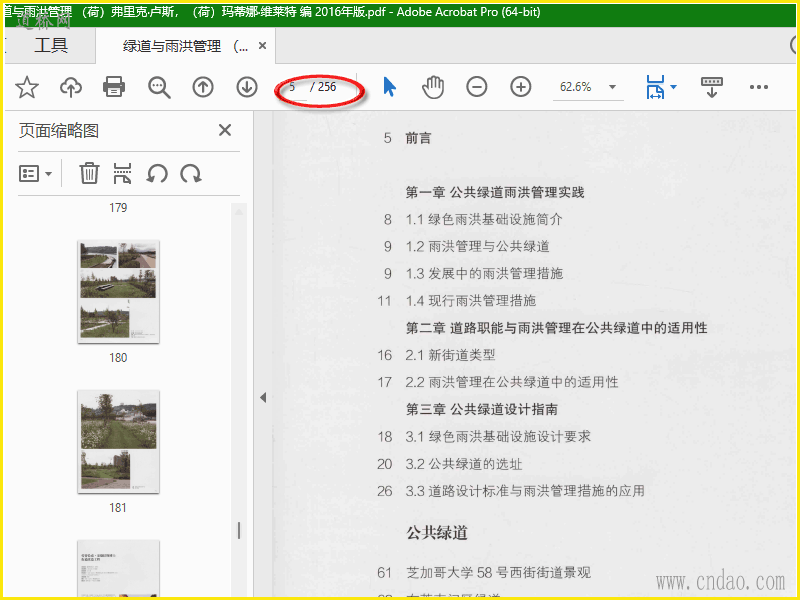Switch to the 工具 tab
800x600 pixels.
[x=51, y=45]
